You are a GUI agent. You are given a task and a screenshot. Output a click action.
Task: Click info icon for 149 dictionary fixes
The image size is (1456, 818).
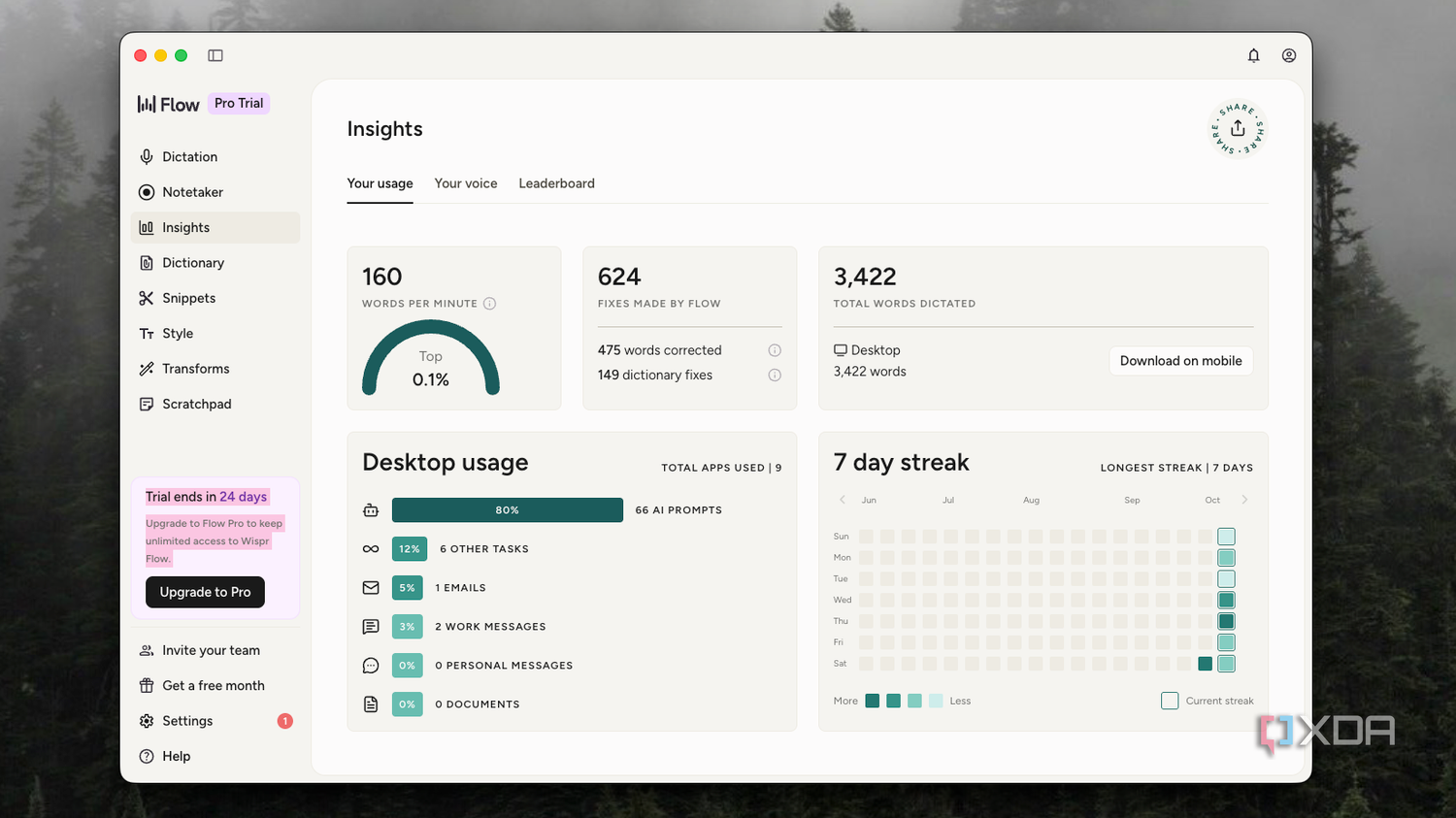(x=775, y=376)
